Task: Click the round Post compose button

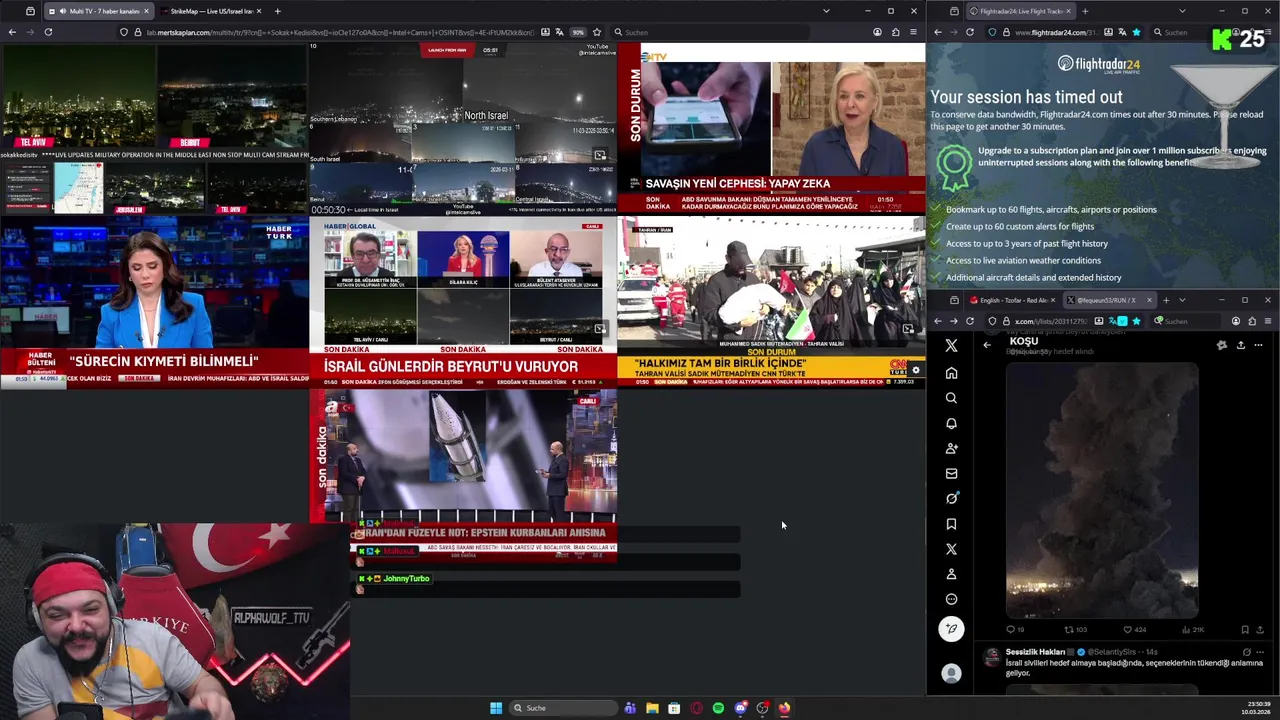Action: click(951, 628)
